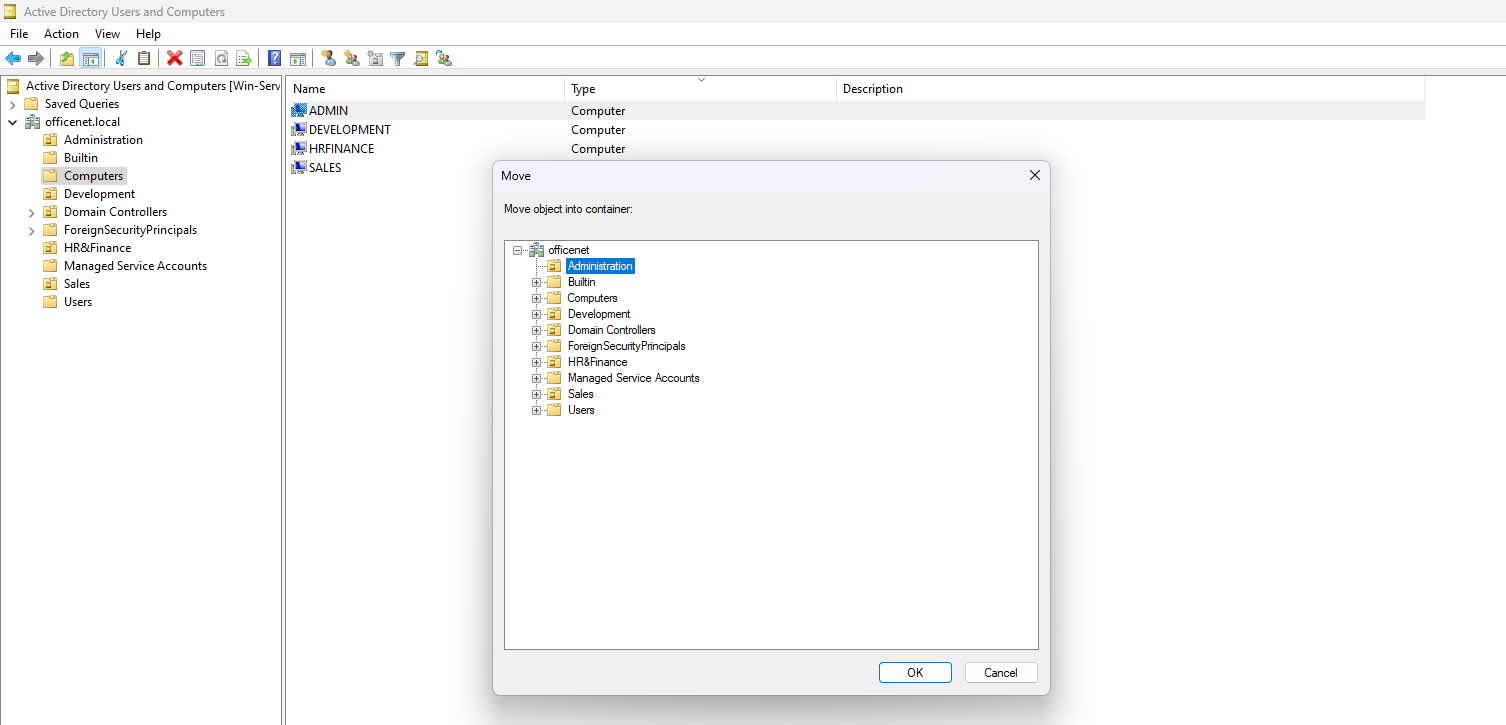Expand Sales node in Move dialog
Viewport: 1506px width, 725px height.
point(537,394)
